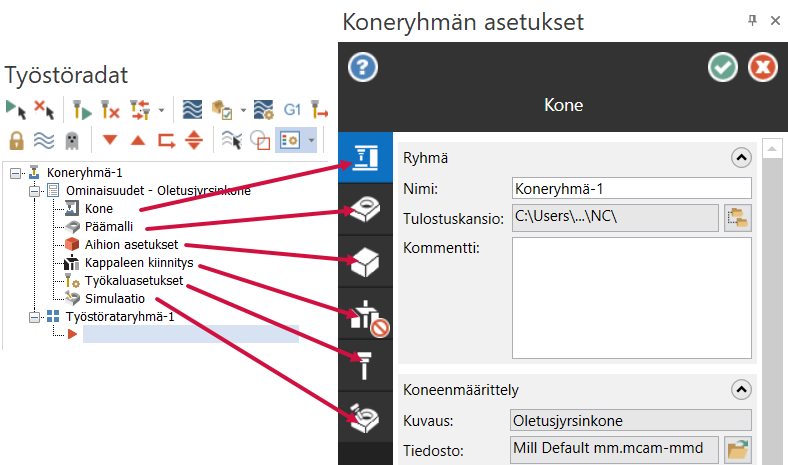The height and width of the screenshot is (465, 788).
Task: Open dropdown arrow beside rearrange operations icon
Action: tap(161, 110)
